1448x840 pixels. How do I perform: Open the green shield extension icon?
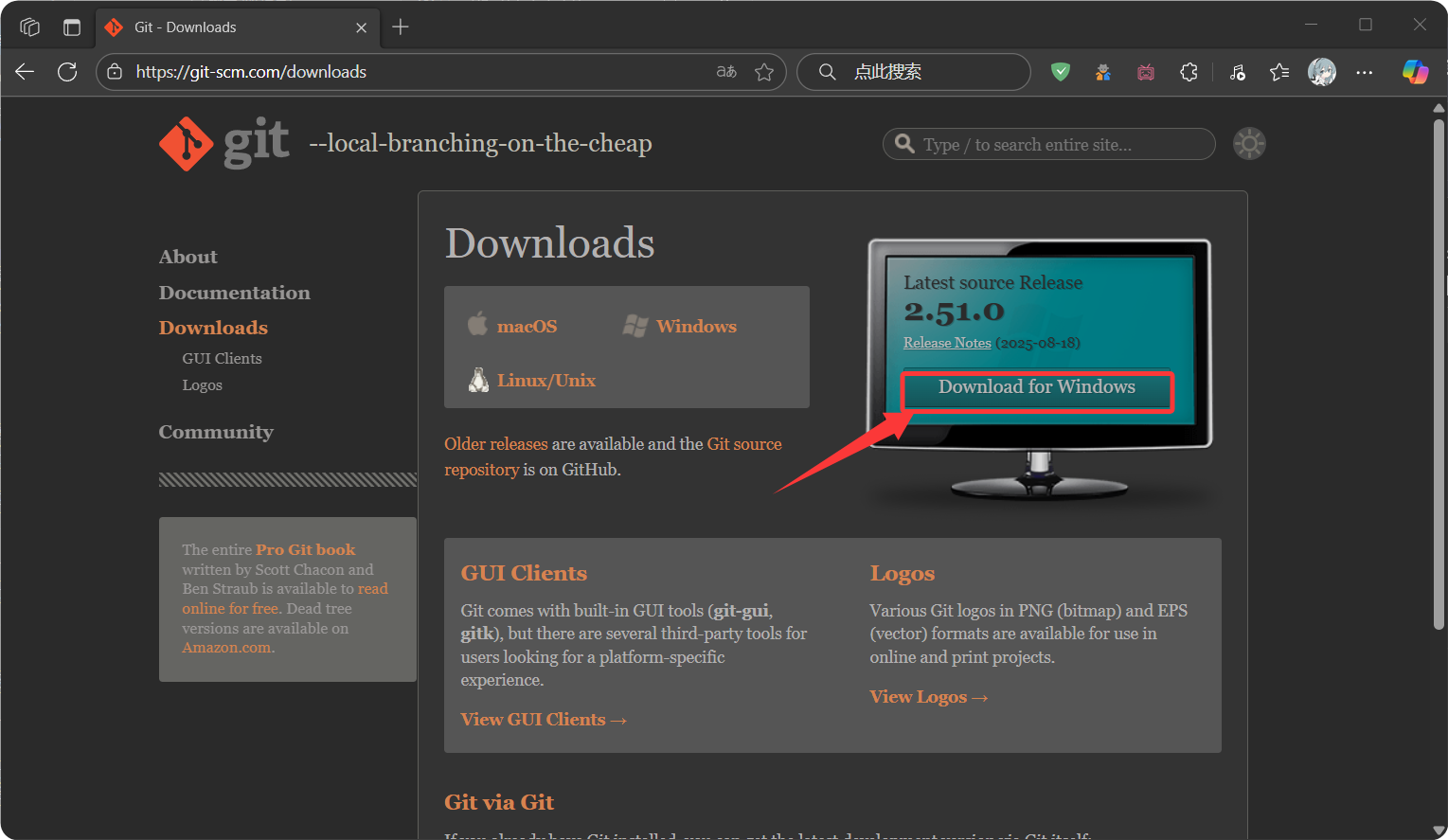(1061, 72)
